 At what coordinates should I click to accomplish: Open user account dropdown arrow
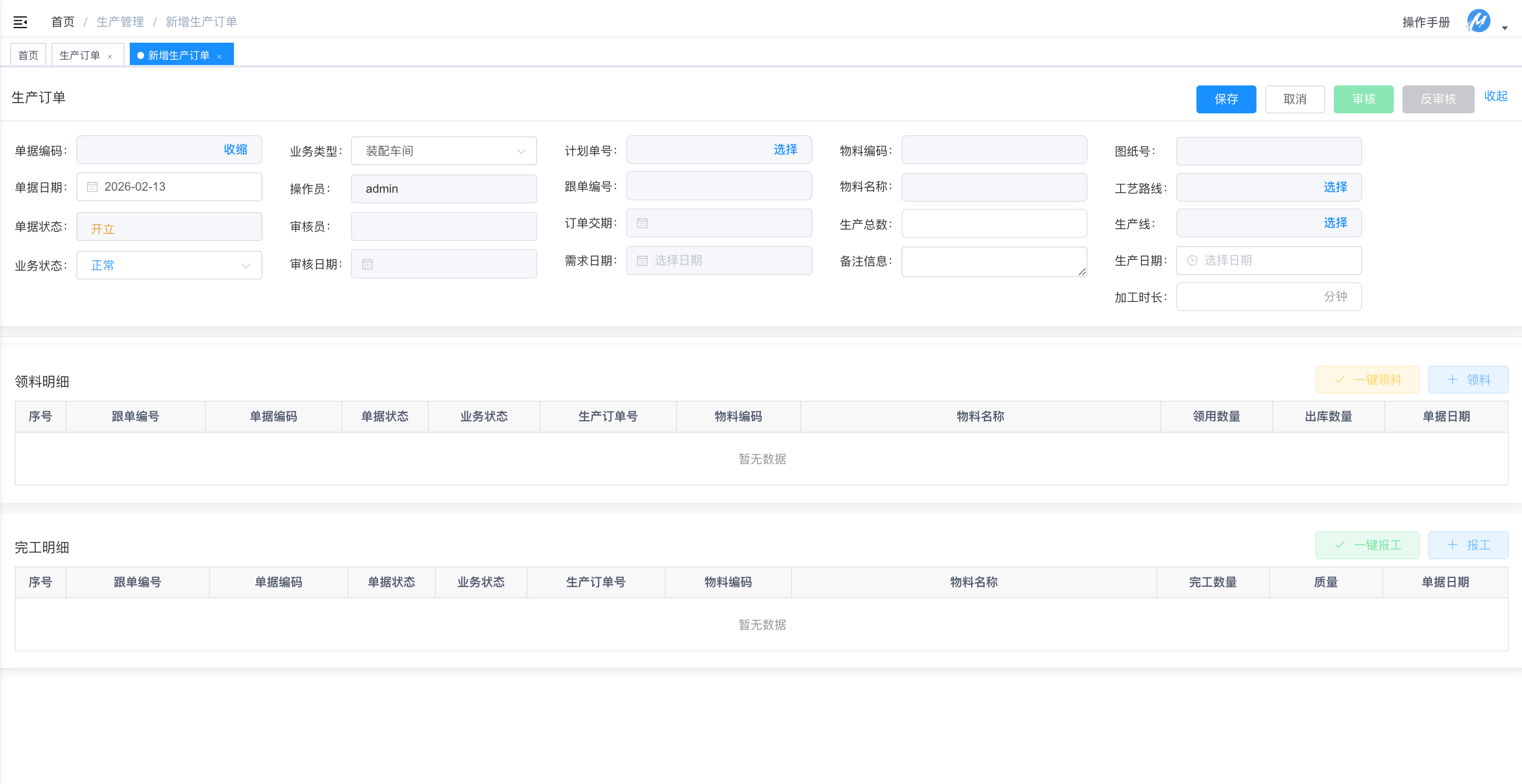point(1505,27)
